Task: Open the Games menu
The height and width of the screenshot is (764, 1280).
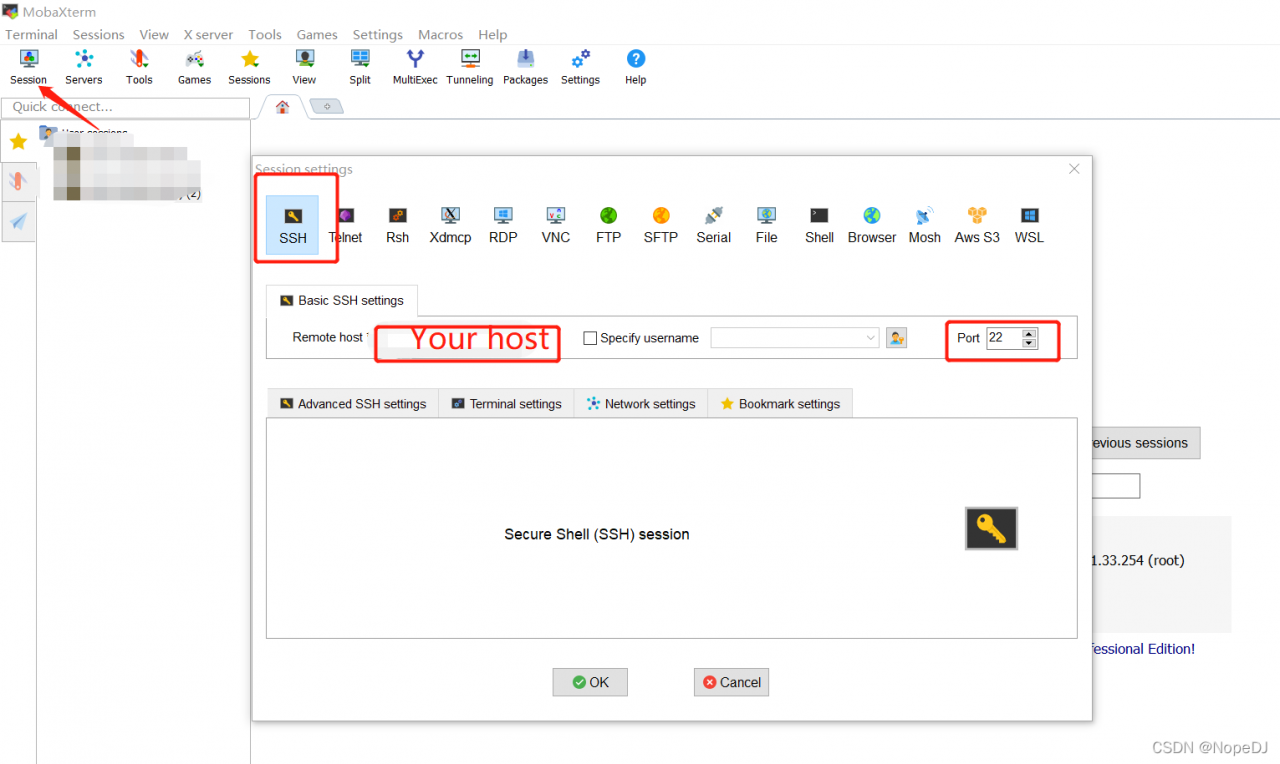Action: 317,34
